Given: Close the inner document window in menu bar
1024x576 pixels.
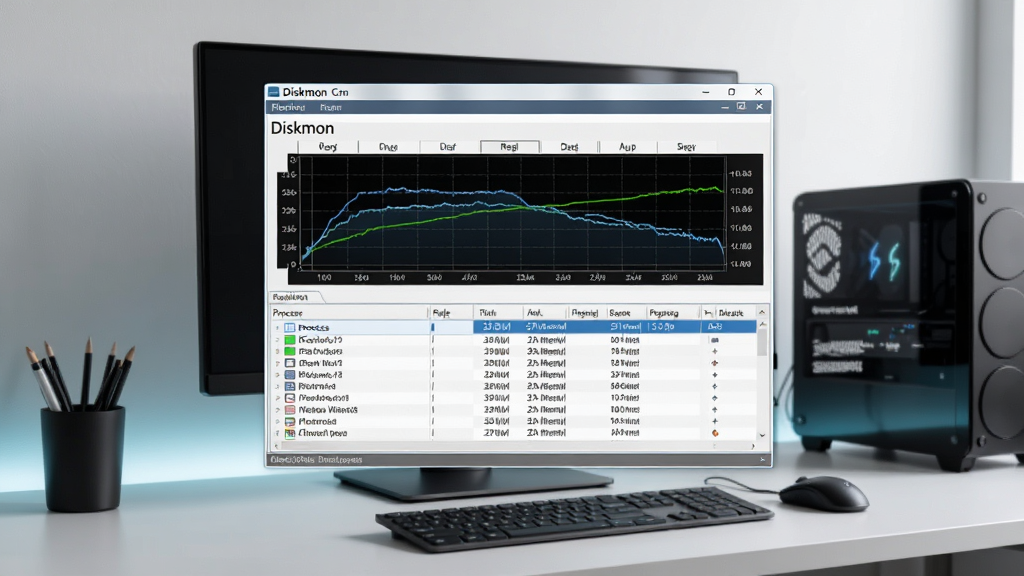Looking at the screenshot, I should (x=760, y=106).
